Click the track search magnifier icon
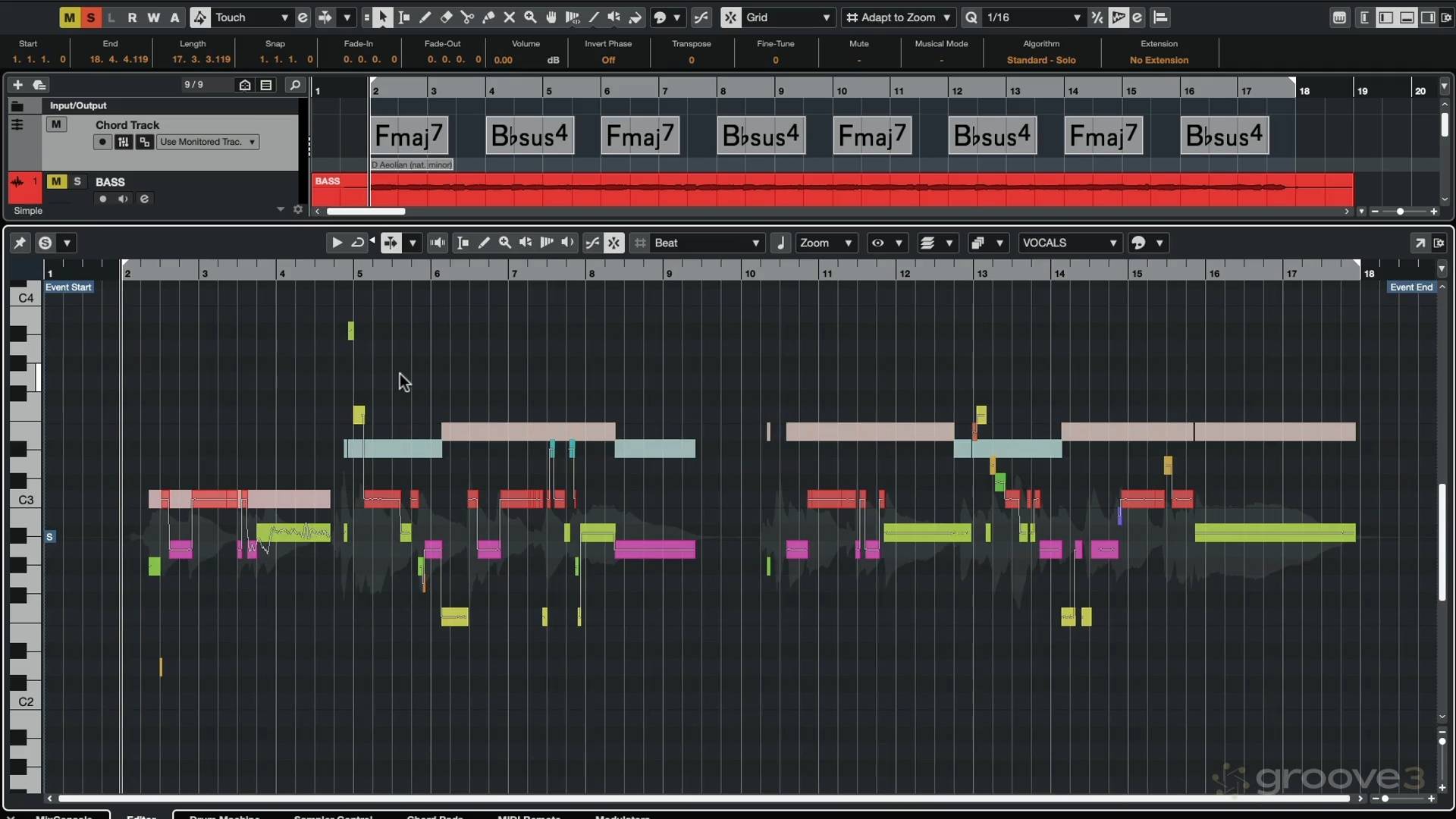Viewport: 1456px width, 819px height. (295, 85)
